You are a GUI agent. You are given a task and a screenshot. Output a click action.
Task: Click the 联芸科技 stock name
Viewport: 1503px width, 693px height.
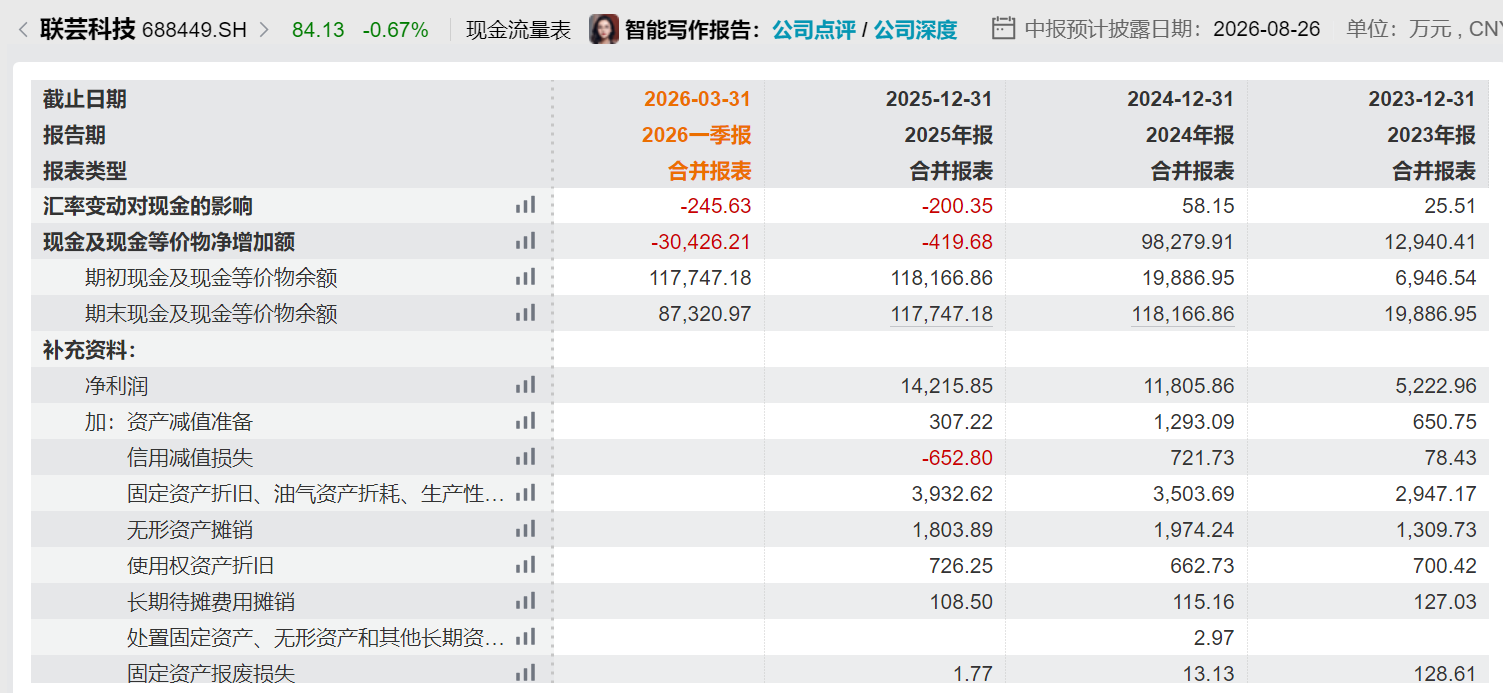coord(87,30)
